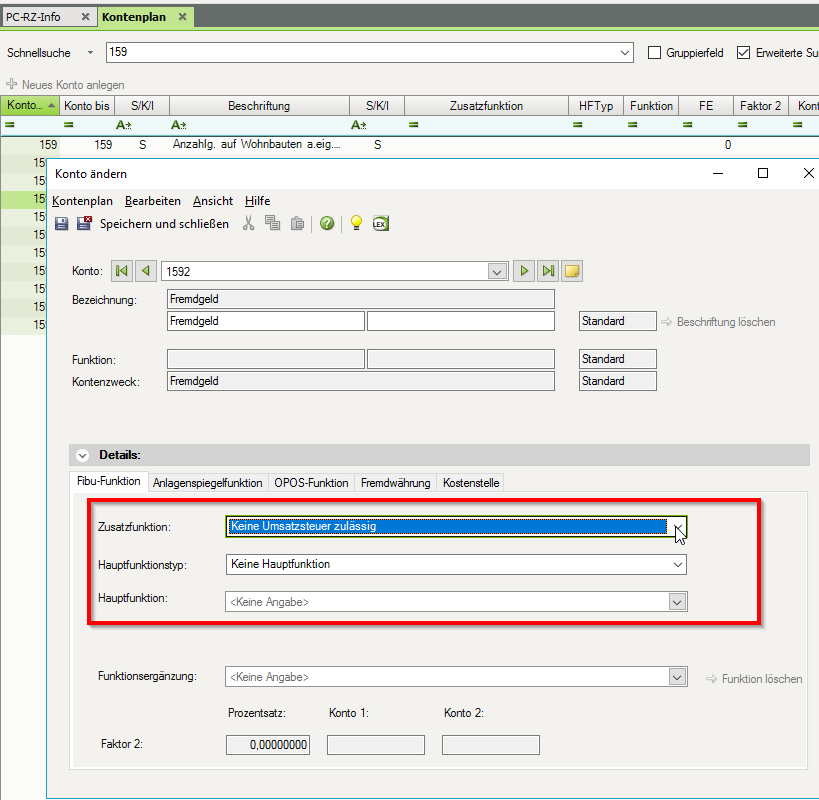
Task: Switch to the OPOS-Funktion tab
Action: [x=311, y=483]
